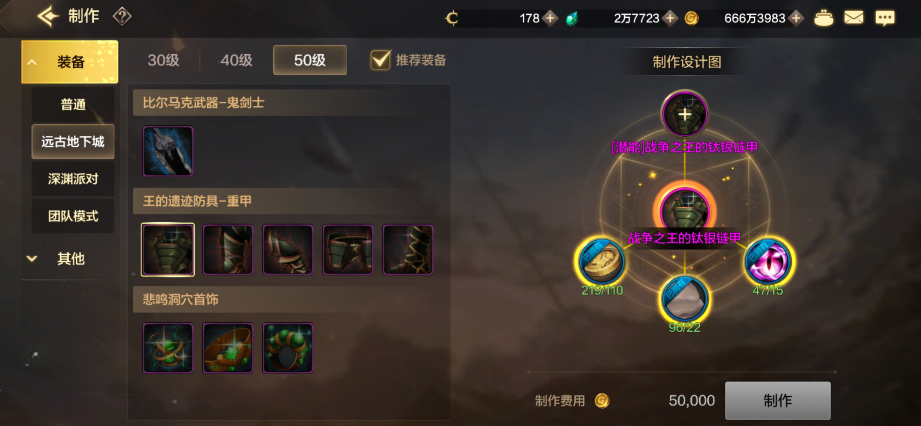Select the gray stone material icon
The image size is (921, 426).
coord(685,299)
